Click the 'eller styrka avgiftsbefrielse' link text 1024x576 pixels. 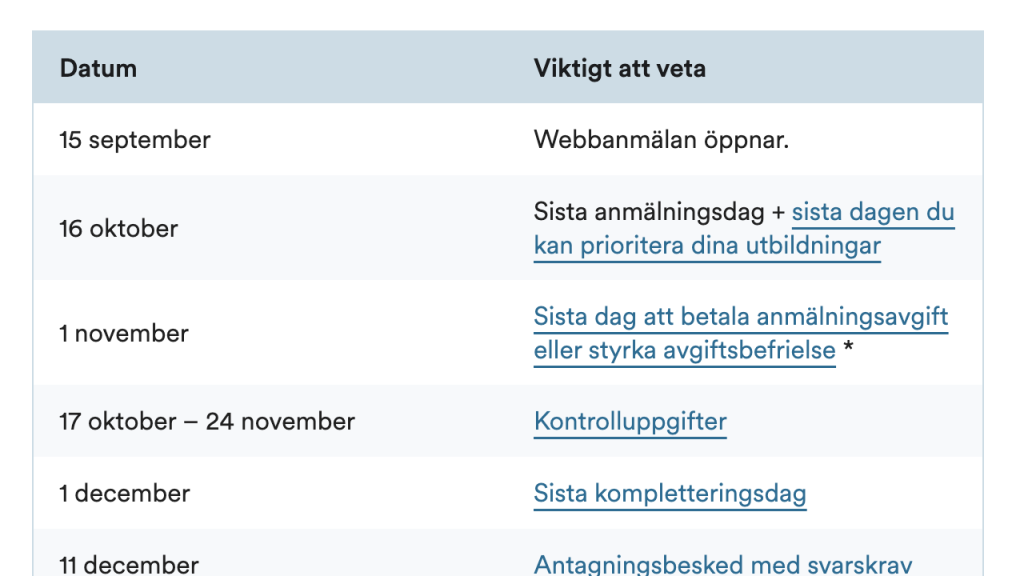pyautogui.click(x=684, y=351)
